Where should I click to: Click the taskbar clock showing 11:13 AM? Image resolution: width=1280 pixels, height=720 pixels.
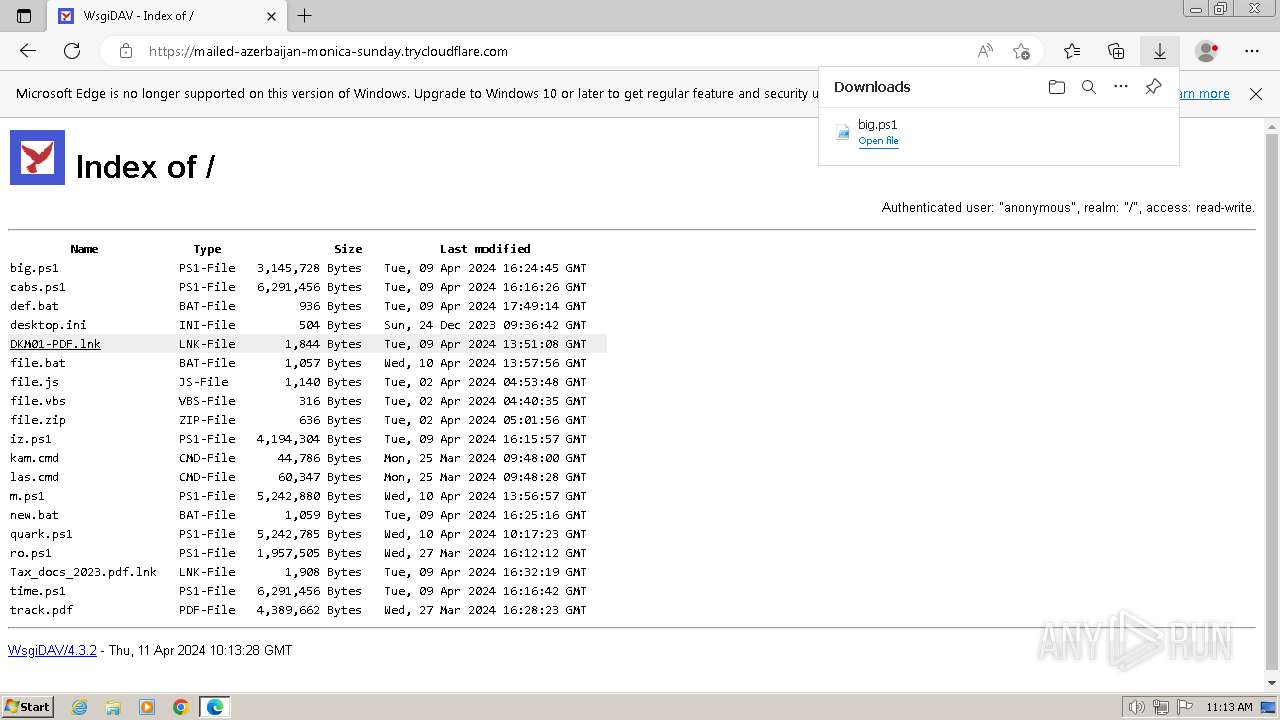coord(1230,707)
